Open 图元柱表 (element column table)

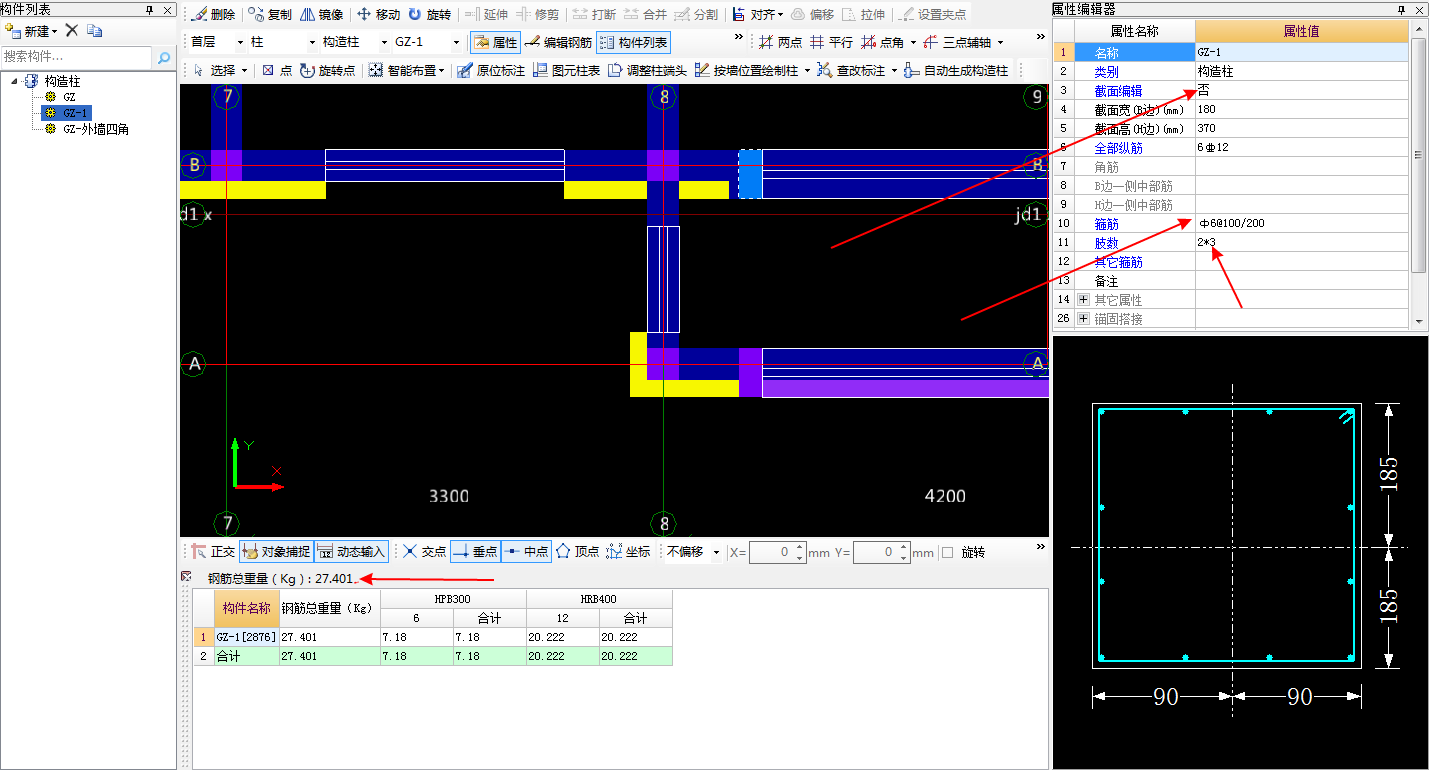566,71
